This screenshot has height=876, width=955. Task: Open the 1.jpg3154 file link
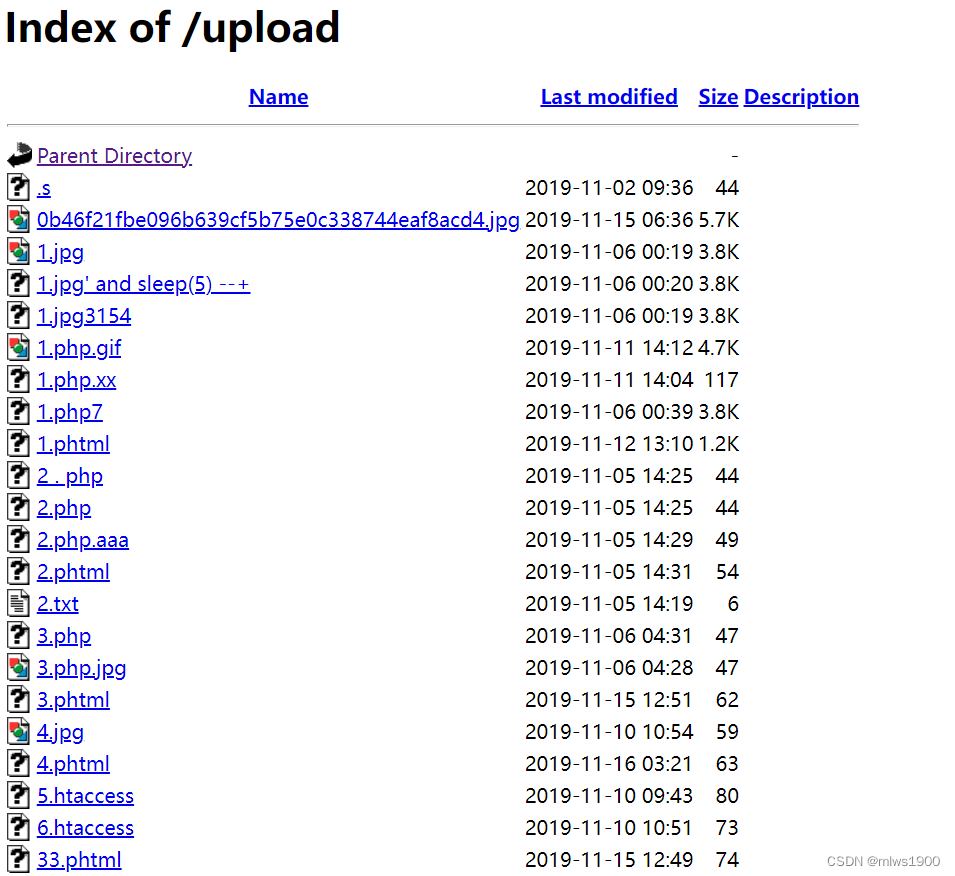[84, 316]
